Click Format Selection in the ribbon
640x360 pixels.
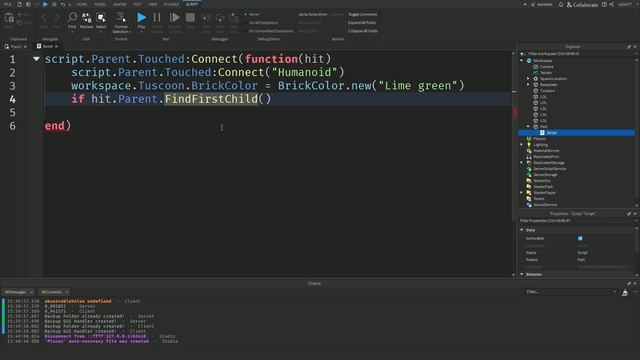click(121, 22)
